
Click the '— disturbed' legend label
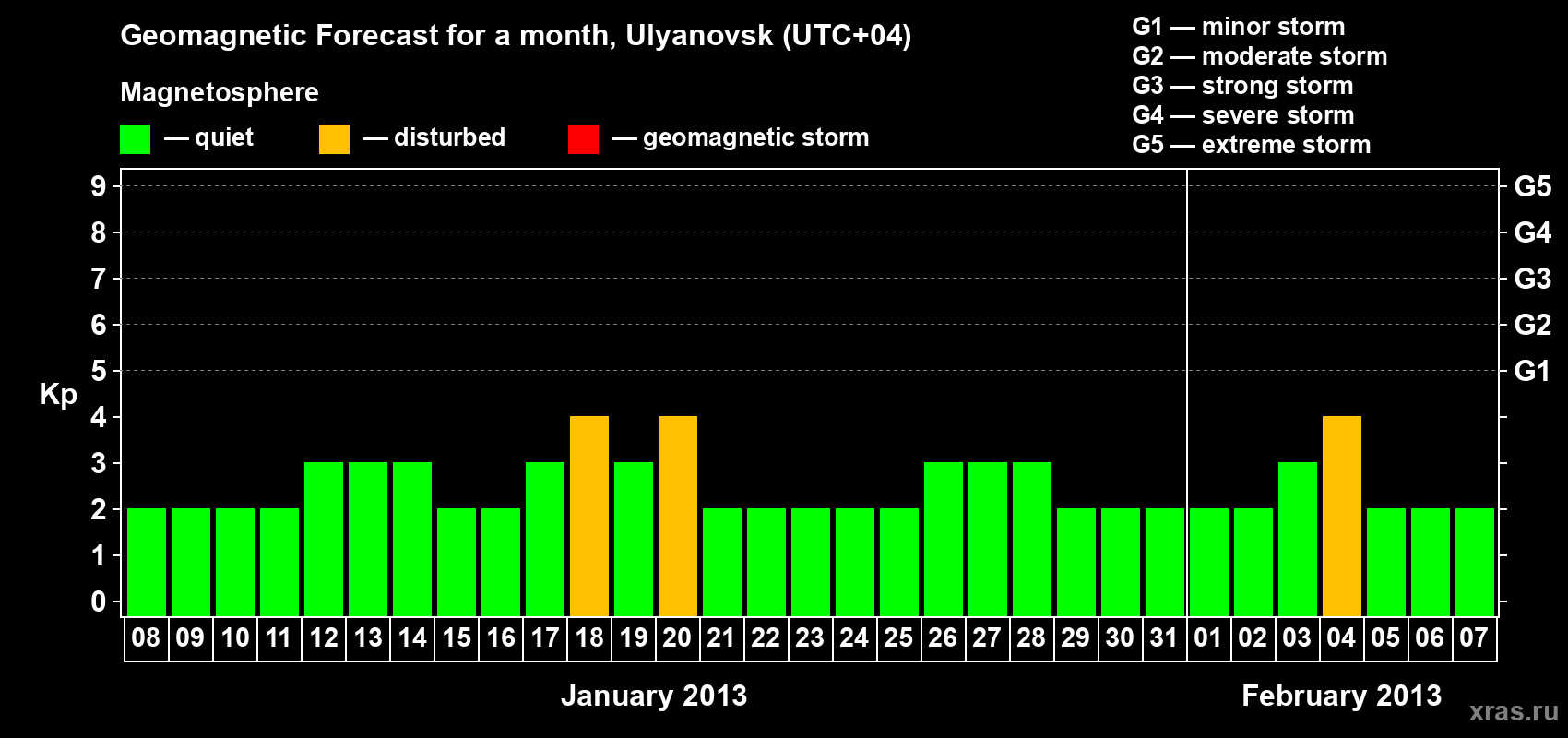tap(434, 138)
